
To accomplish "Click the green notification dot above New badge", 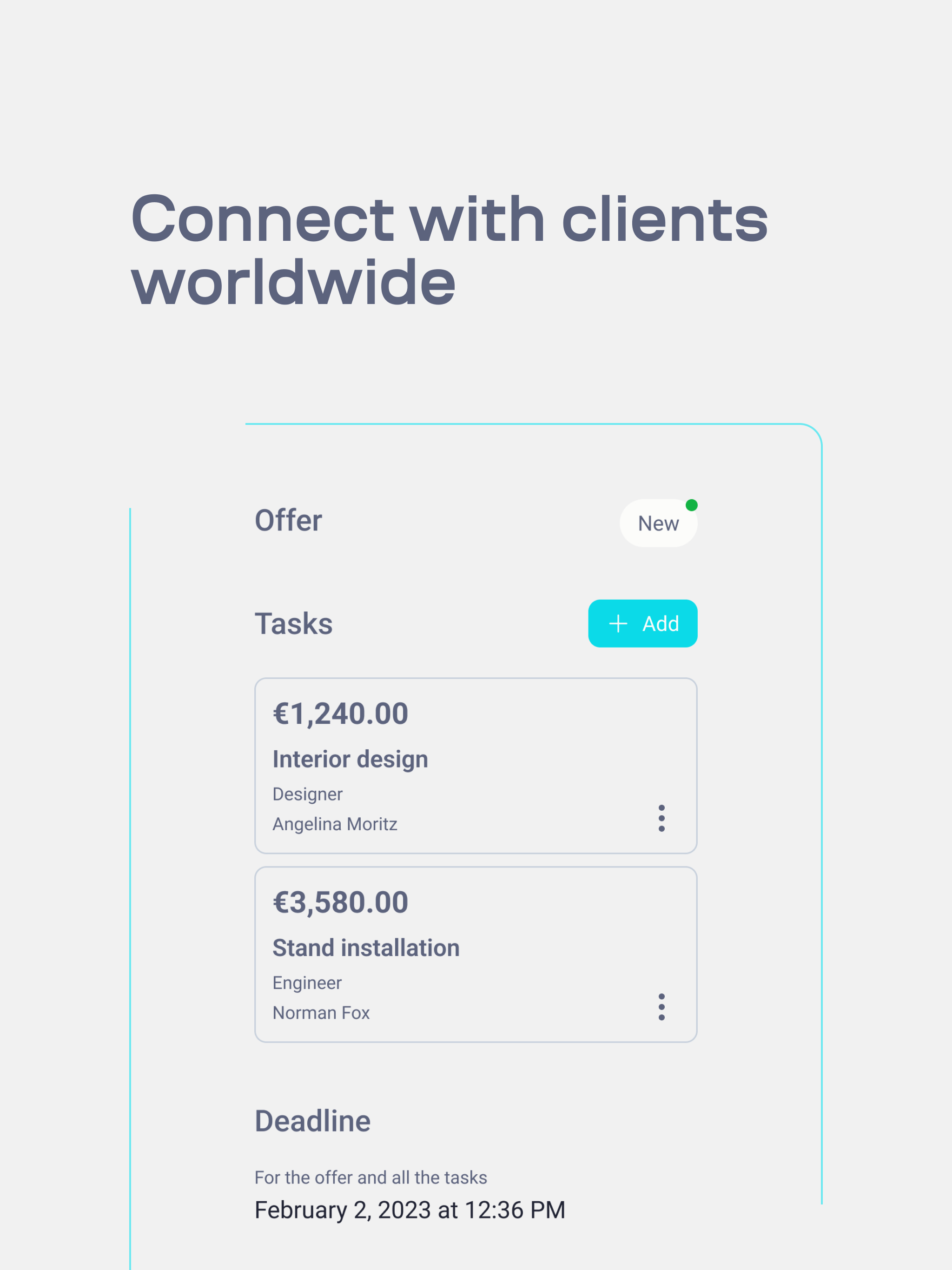I will (x=692, y=505).
